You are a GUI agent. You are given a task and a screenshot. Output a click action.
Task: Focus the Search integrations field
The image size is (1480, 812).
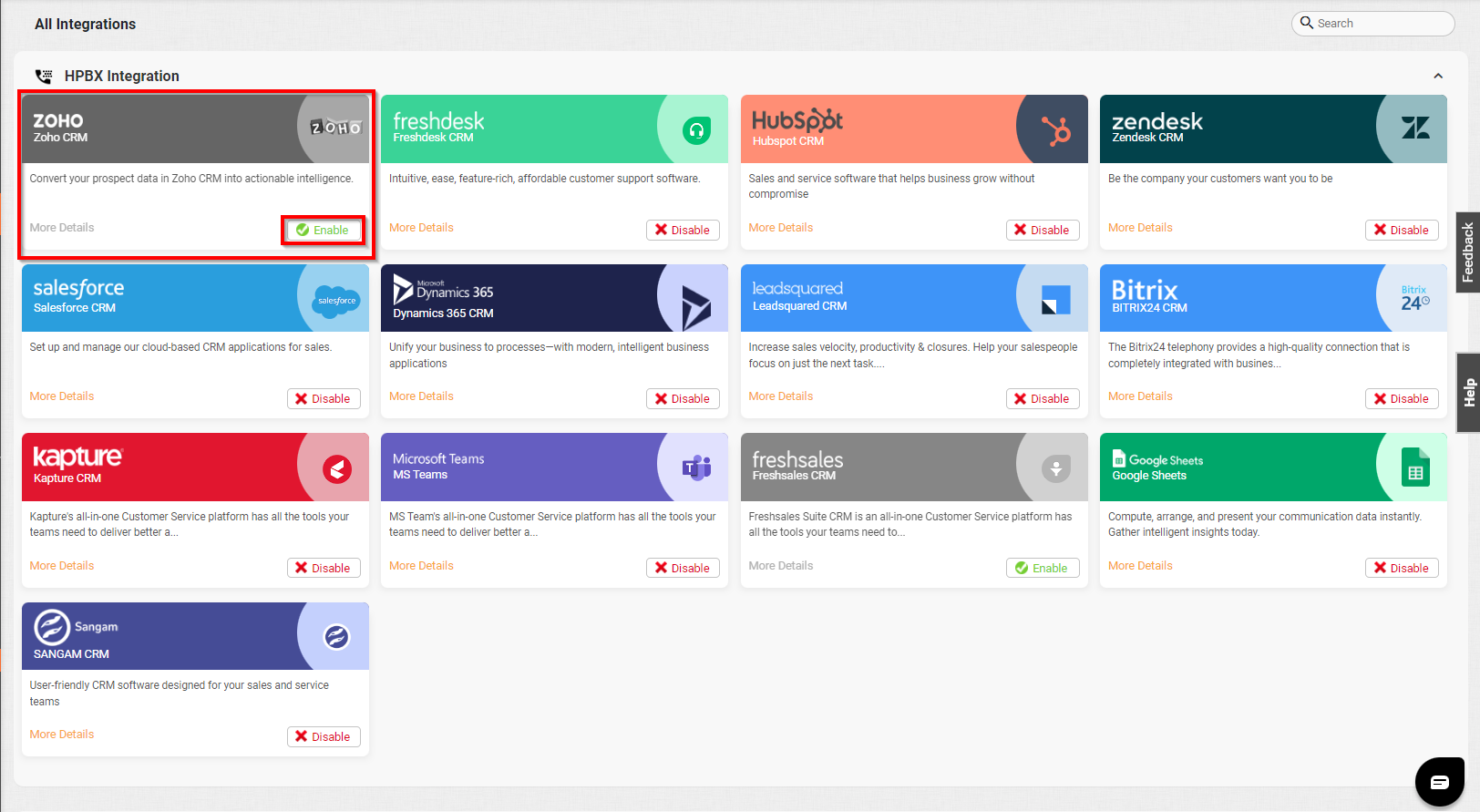[1372, 24]
